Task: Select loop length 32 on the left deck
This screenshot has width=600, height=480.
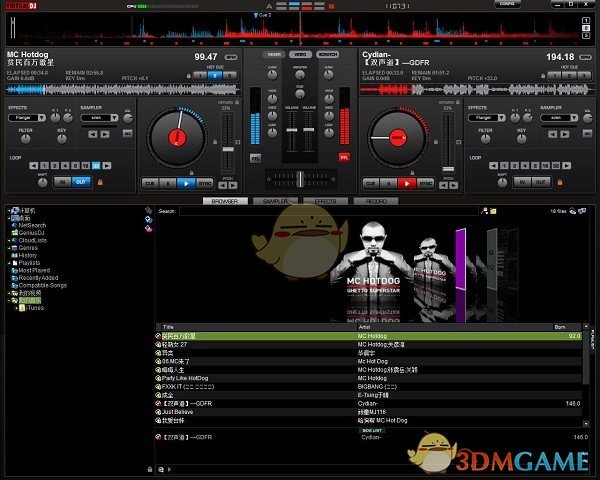Action: click(96, 166)
